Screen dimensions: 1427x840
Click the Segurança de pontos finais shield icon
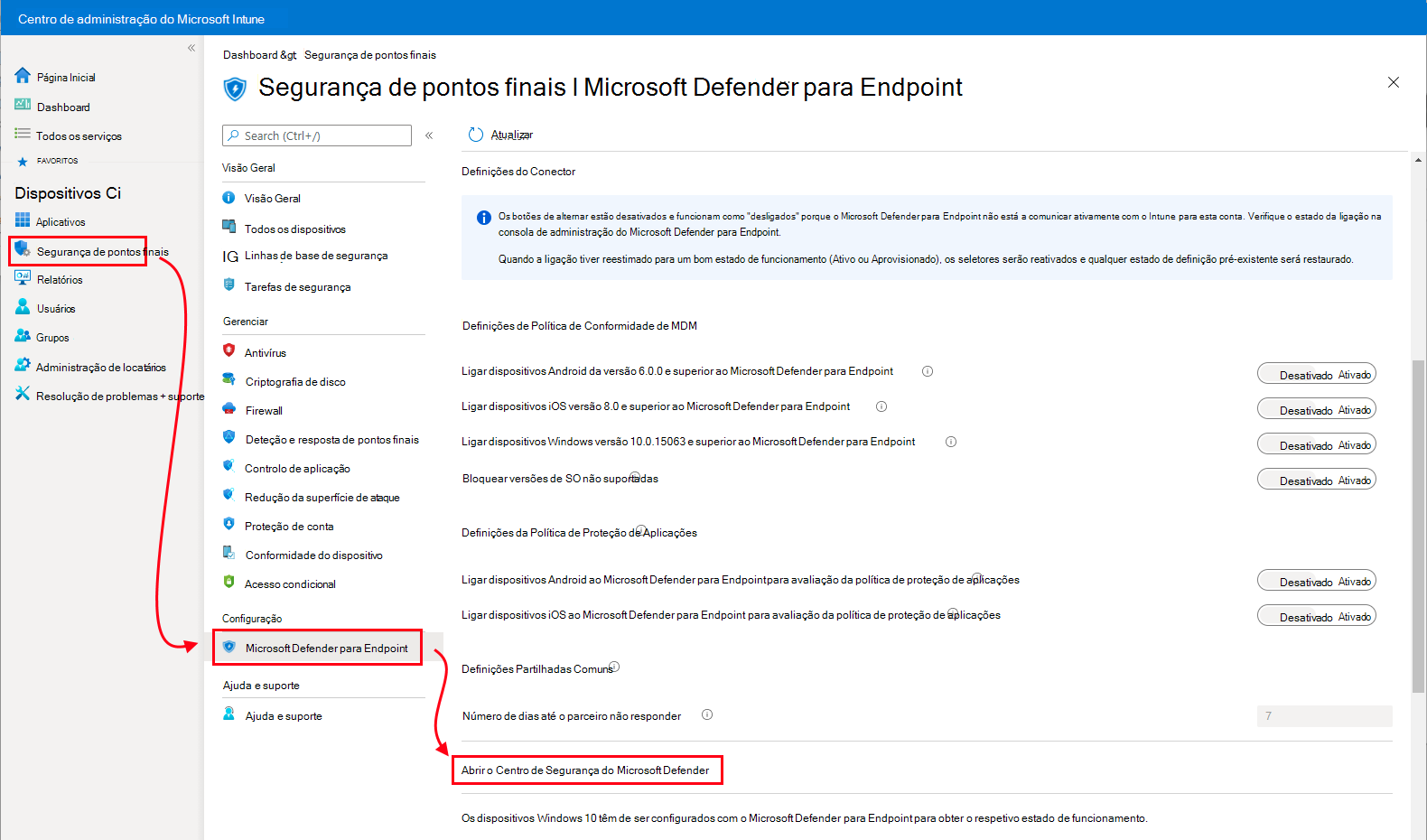click(x=23, y=249)
